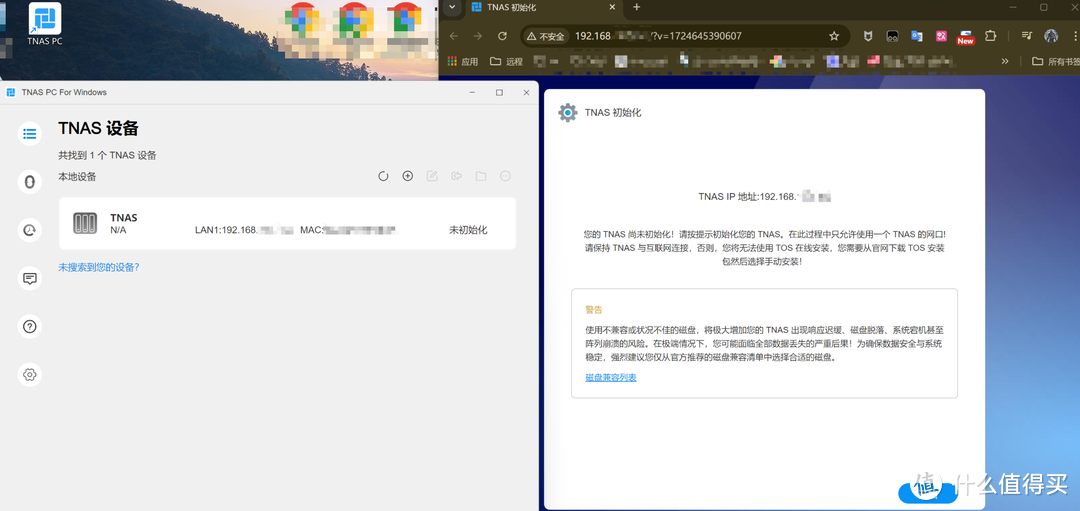Open the 远程 bookmarks folder
Screen dimensions: 1080x511
[x=507, y=61]
